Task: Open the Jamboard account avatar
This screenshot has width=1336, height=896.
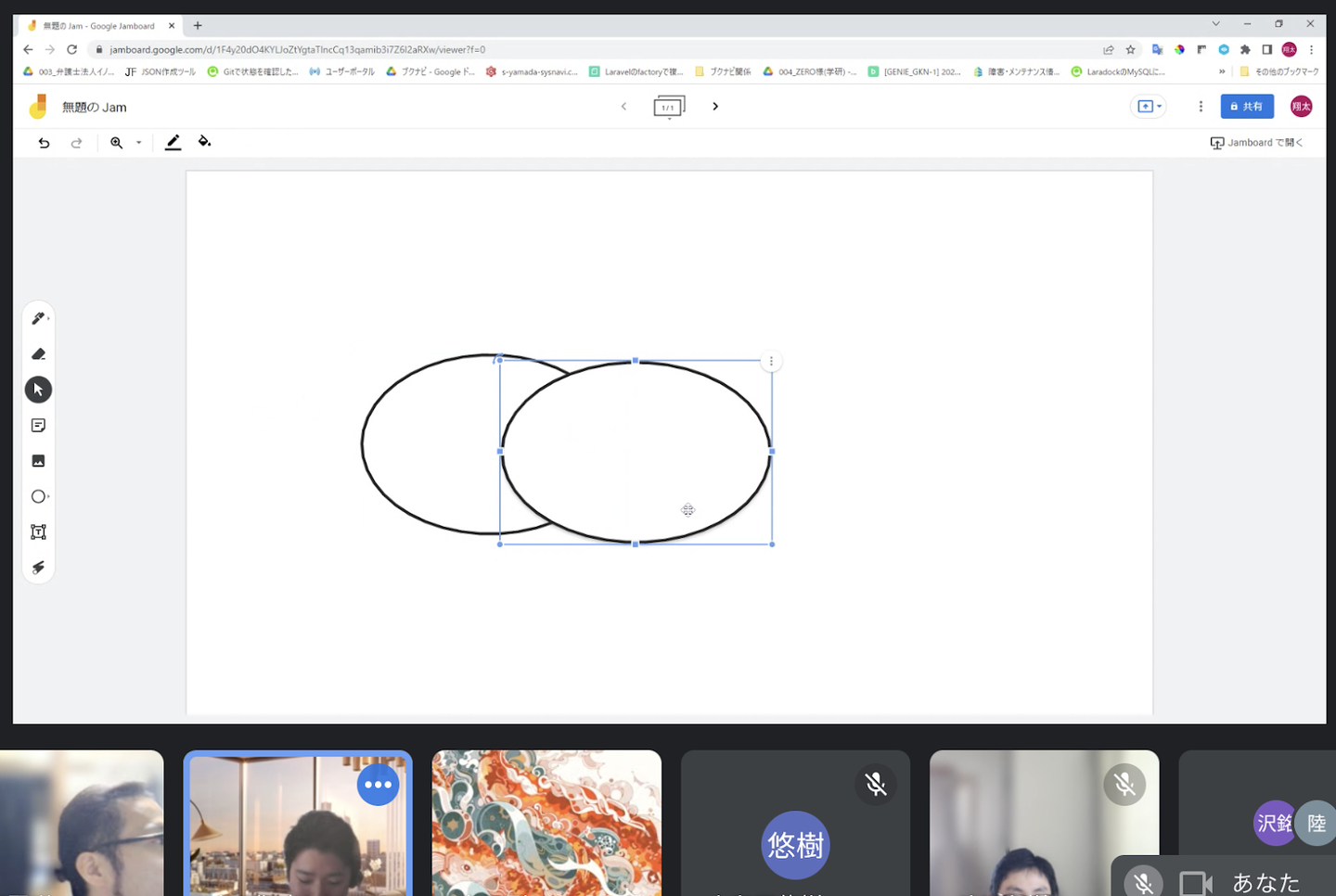Action: [x=1302, y=107]
